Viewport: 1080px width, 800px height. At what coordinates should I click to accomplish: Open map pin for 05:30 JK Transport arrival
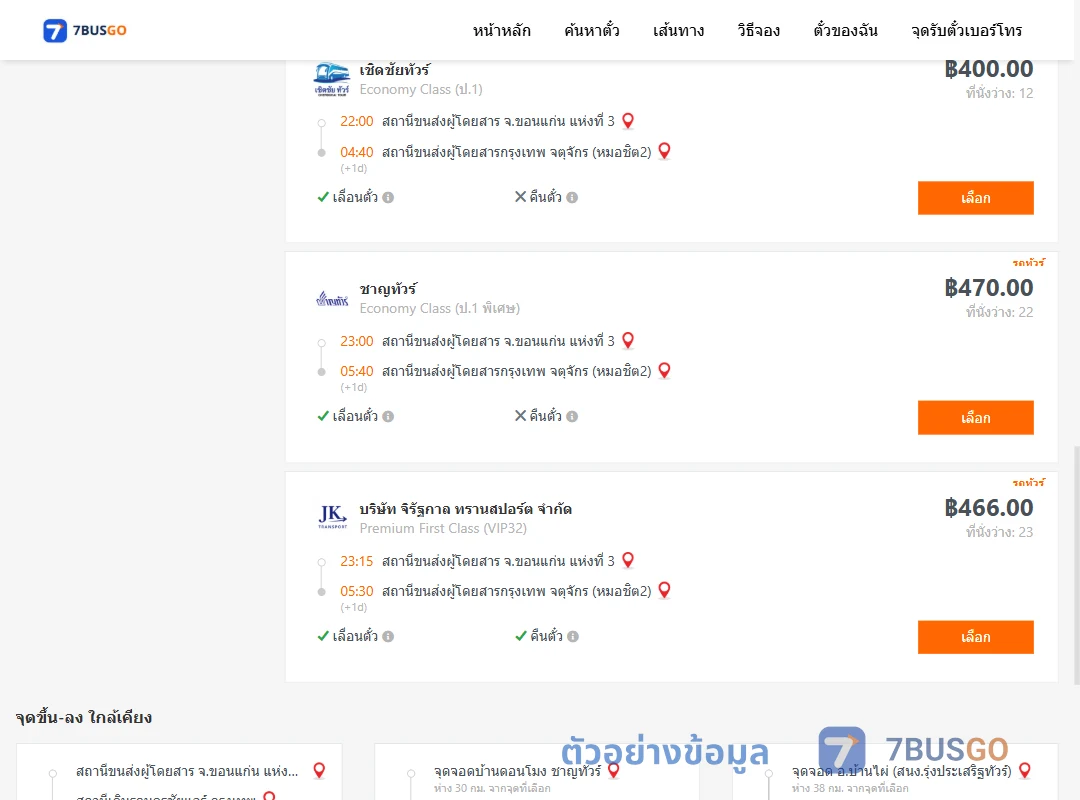[x=664, y=591]
